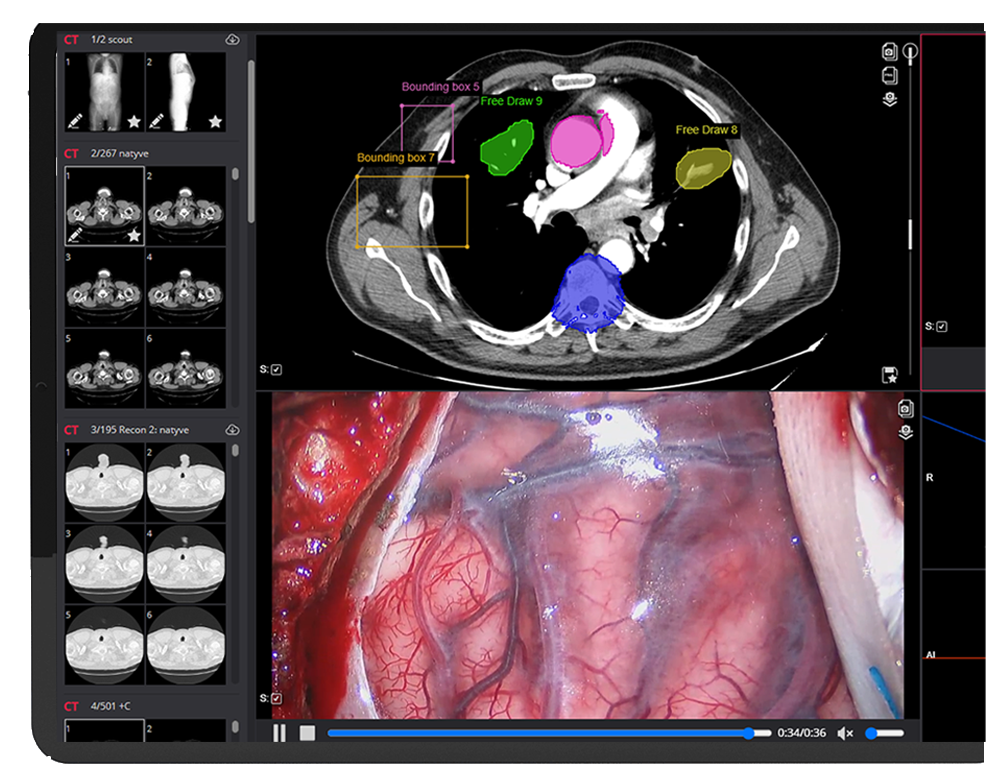The height and width of the screenshot is (770, 1000).
Task: Select the Bounding box 5 annotation label
Action: click(x=440, y=87)
